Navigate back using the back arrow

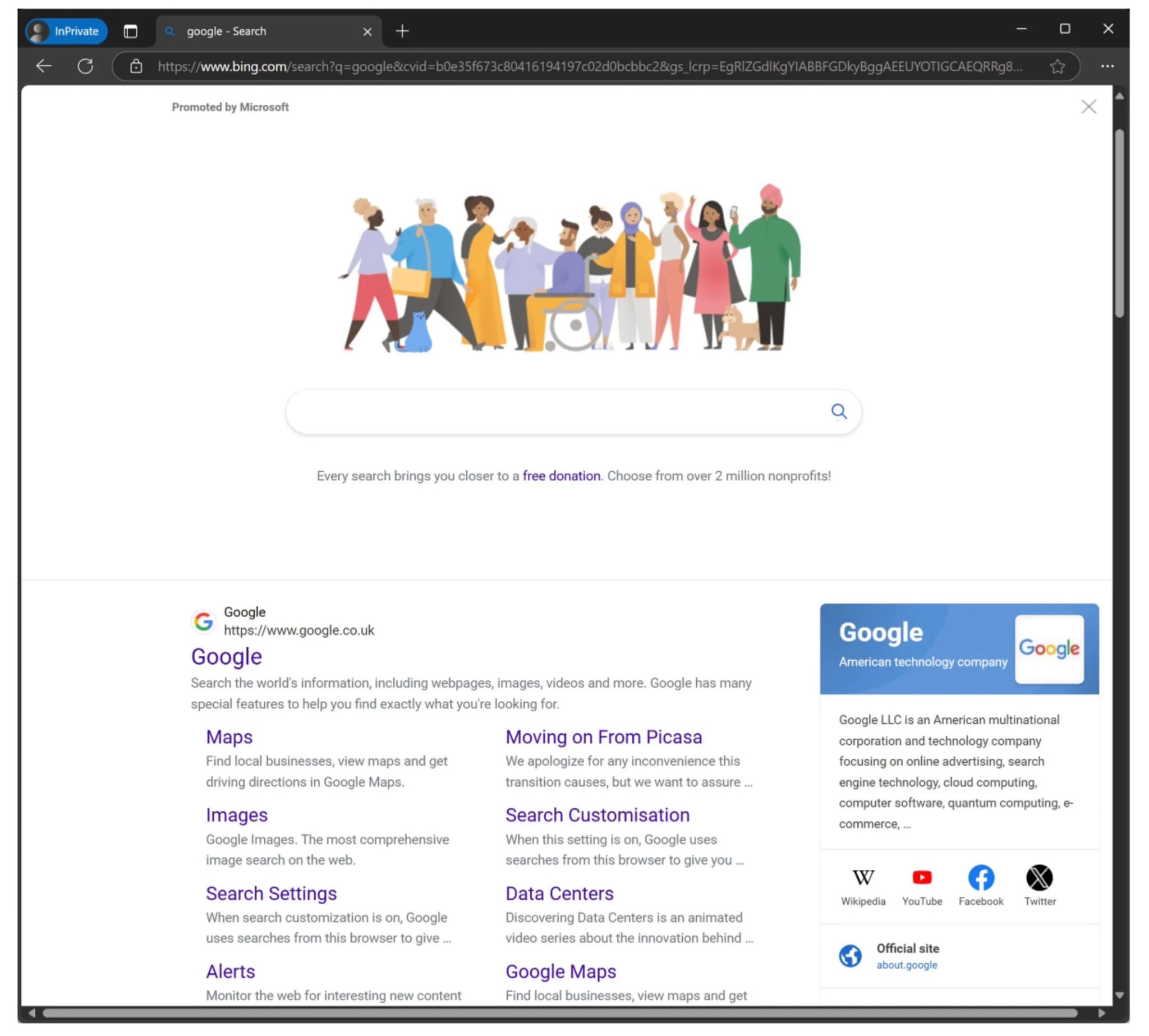(x=43, y=66)
